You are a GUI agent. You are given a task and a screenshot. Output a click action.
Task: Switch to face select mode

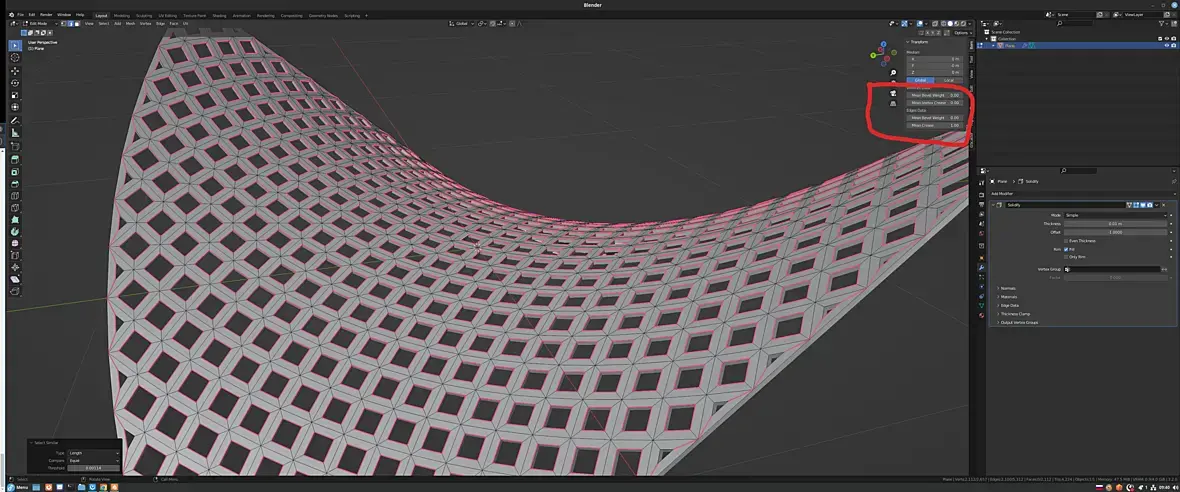[78, 23]
